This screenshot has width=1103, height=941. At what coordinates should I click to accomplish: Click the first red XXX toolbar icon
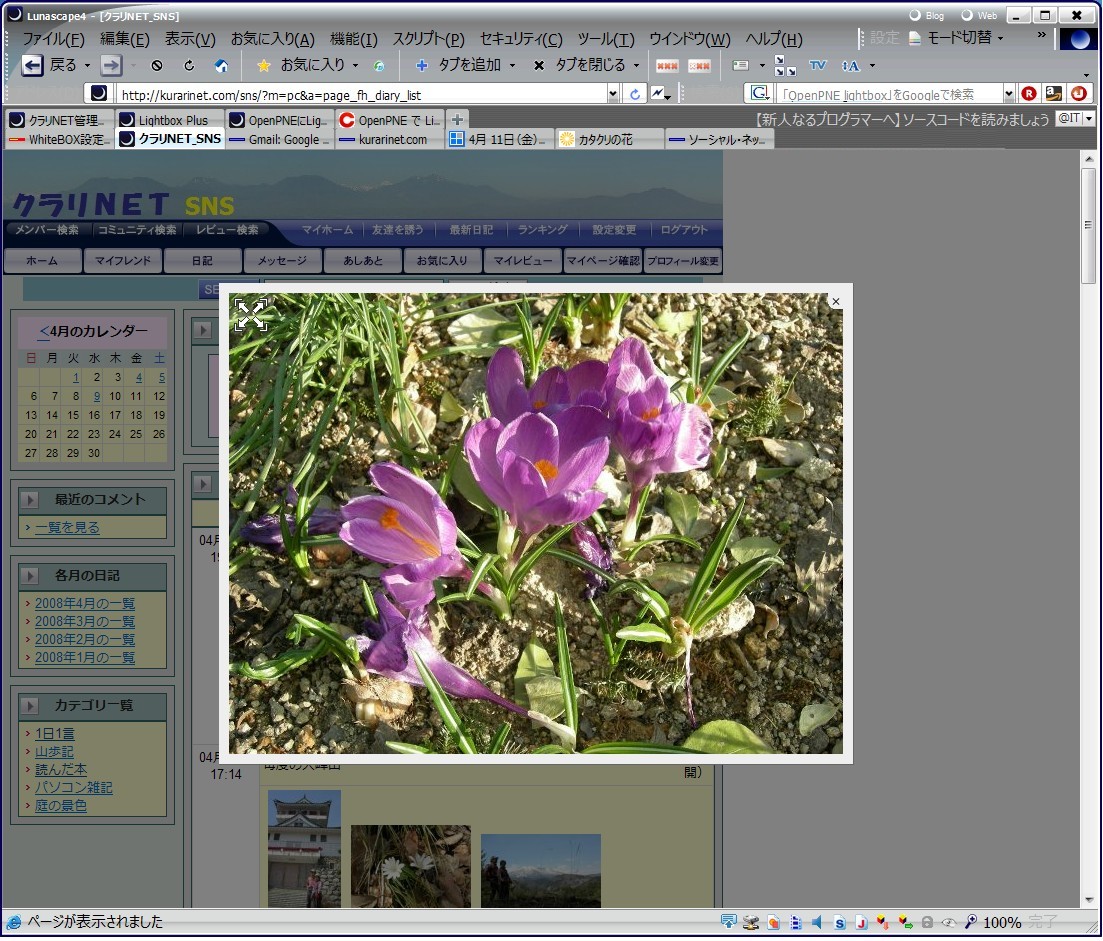click(667, 66)
